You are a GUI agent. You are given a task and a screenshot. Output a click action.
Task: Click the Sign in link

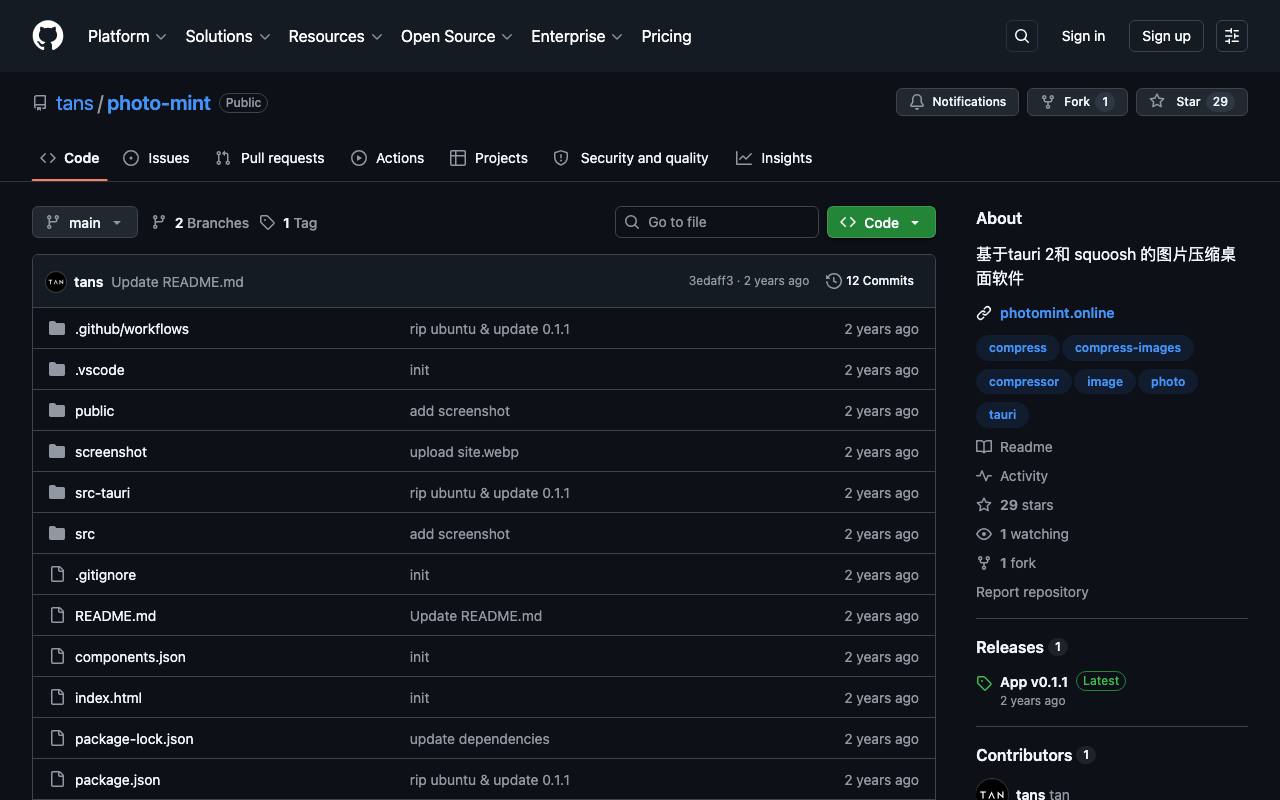[1083, 36]
